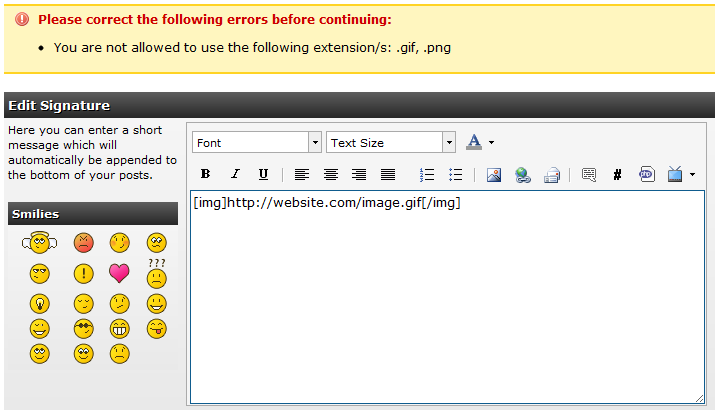Insert the tongue-out smiley
Viewport: 715px width, 410px height.
[x=156, y=329]
